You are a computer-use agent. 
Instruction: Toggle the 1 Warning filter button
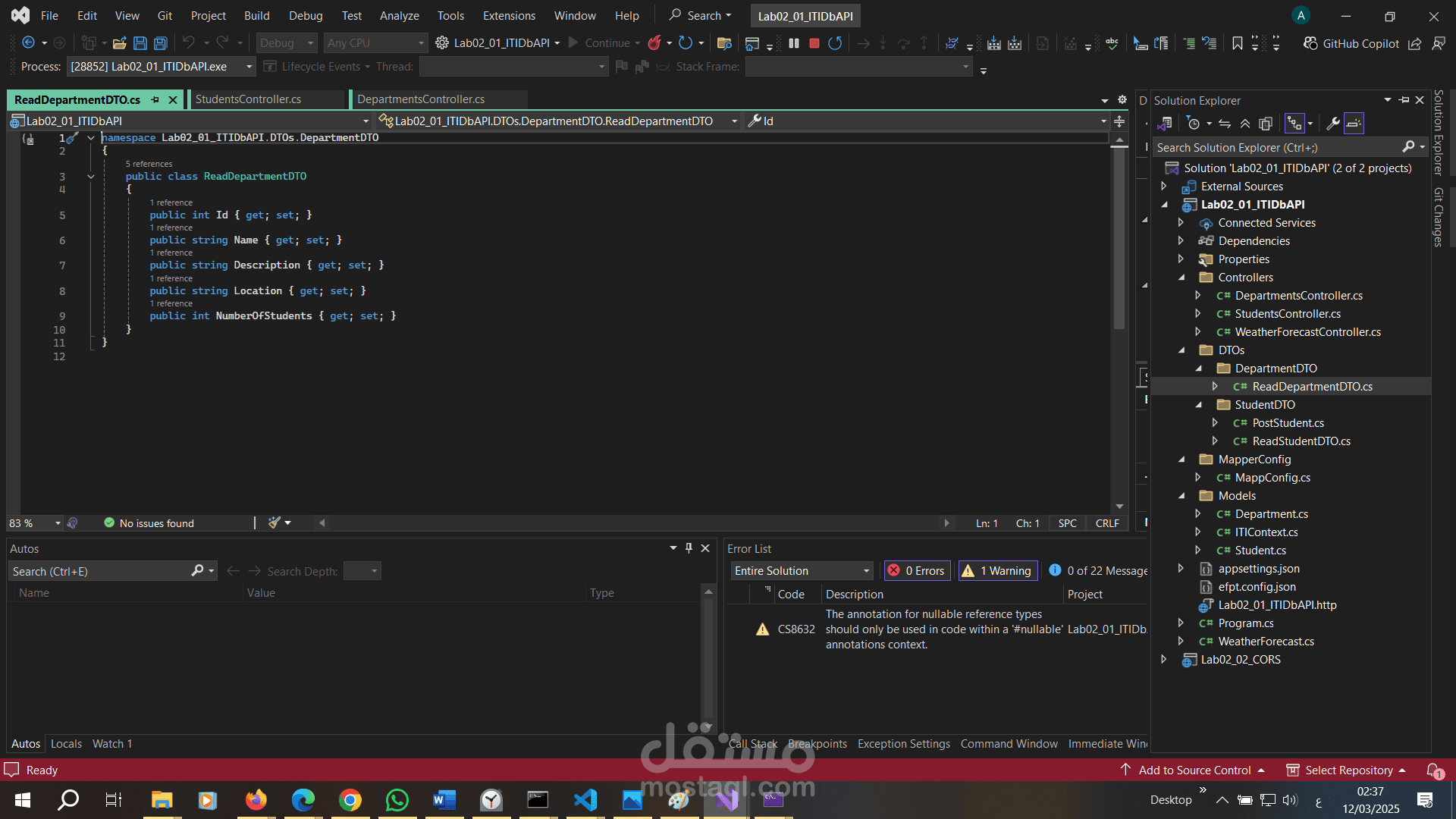[x=998, y=571]
